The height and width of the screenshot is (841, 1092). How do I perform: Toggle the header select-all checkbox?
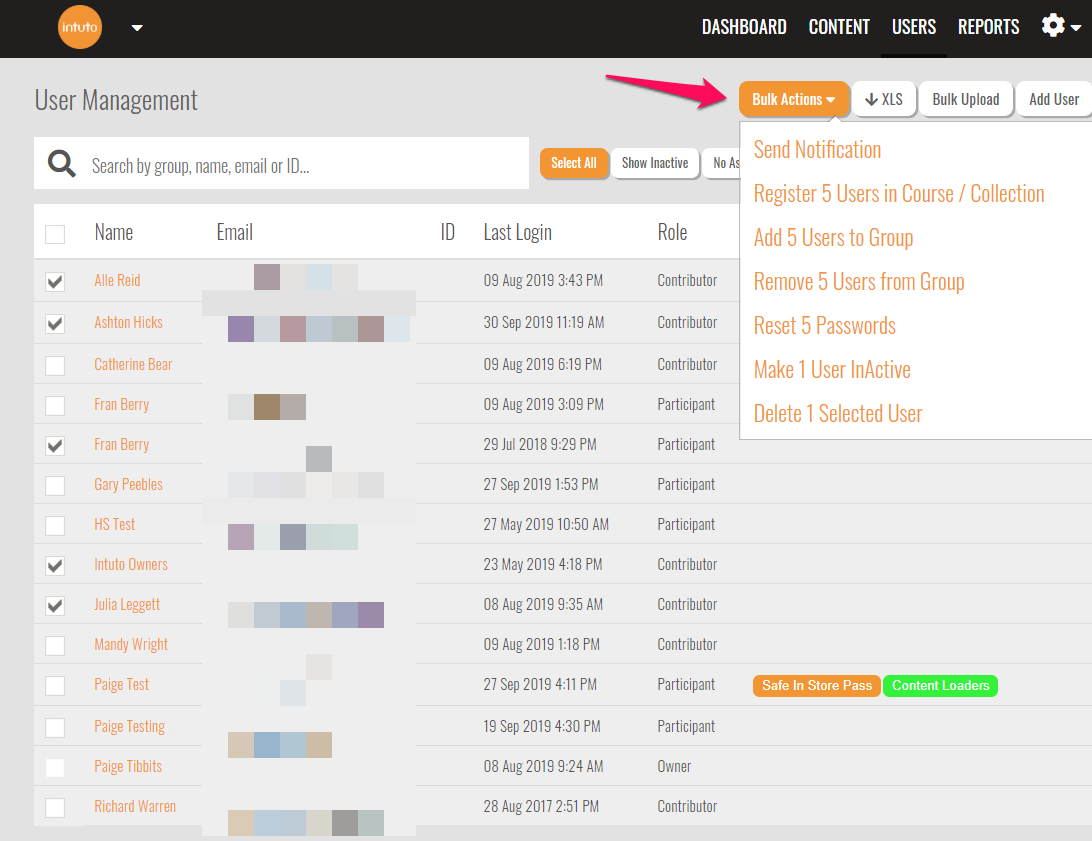(55, 232)
